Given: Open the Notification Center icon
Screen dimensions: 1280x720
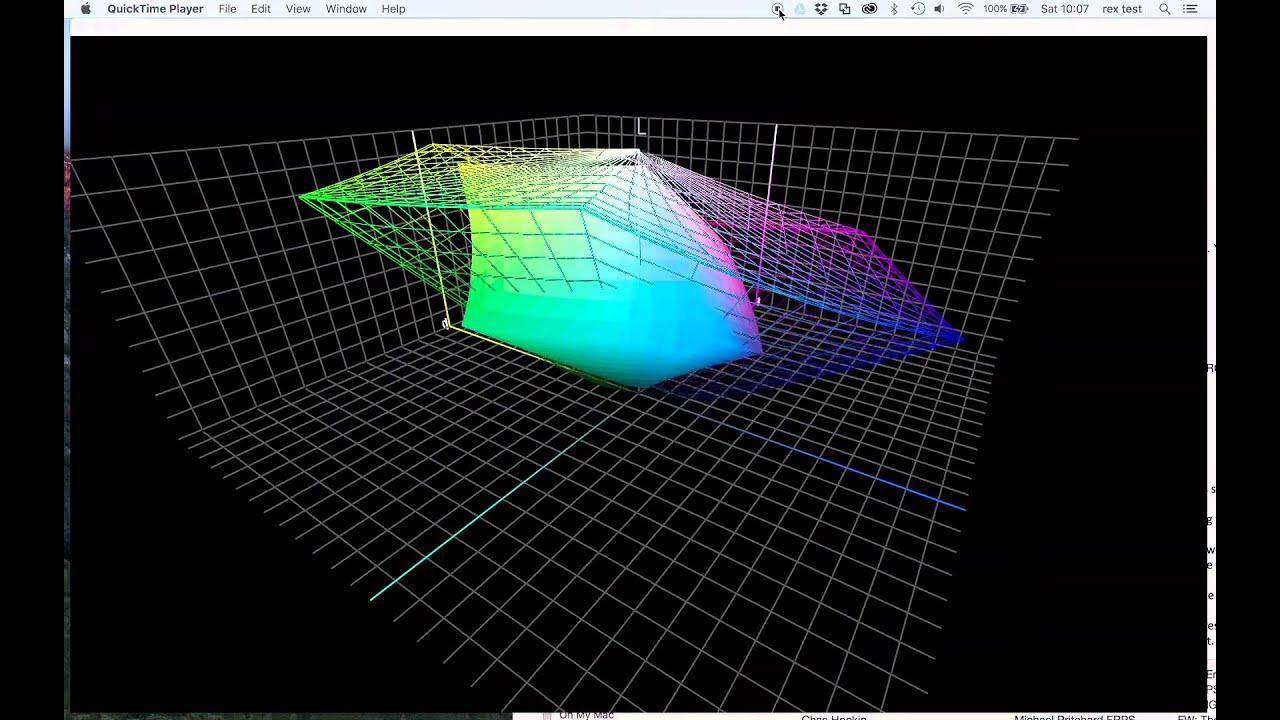Looking at the screenshot, I should [1190, 9].
